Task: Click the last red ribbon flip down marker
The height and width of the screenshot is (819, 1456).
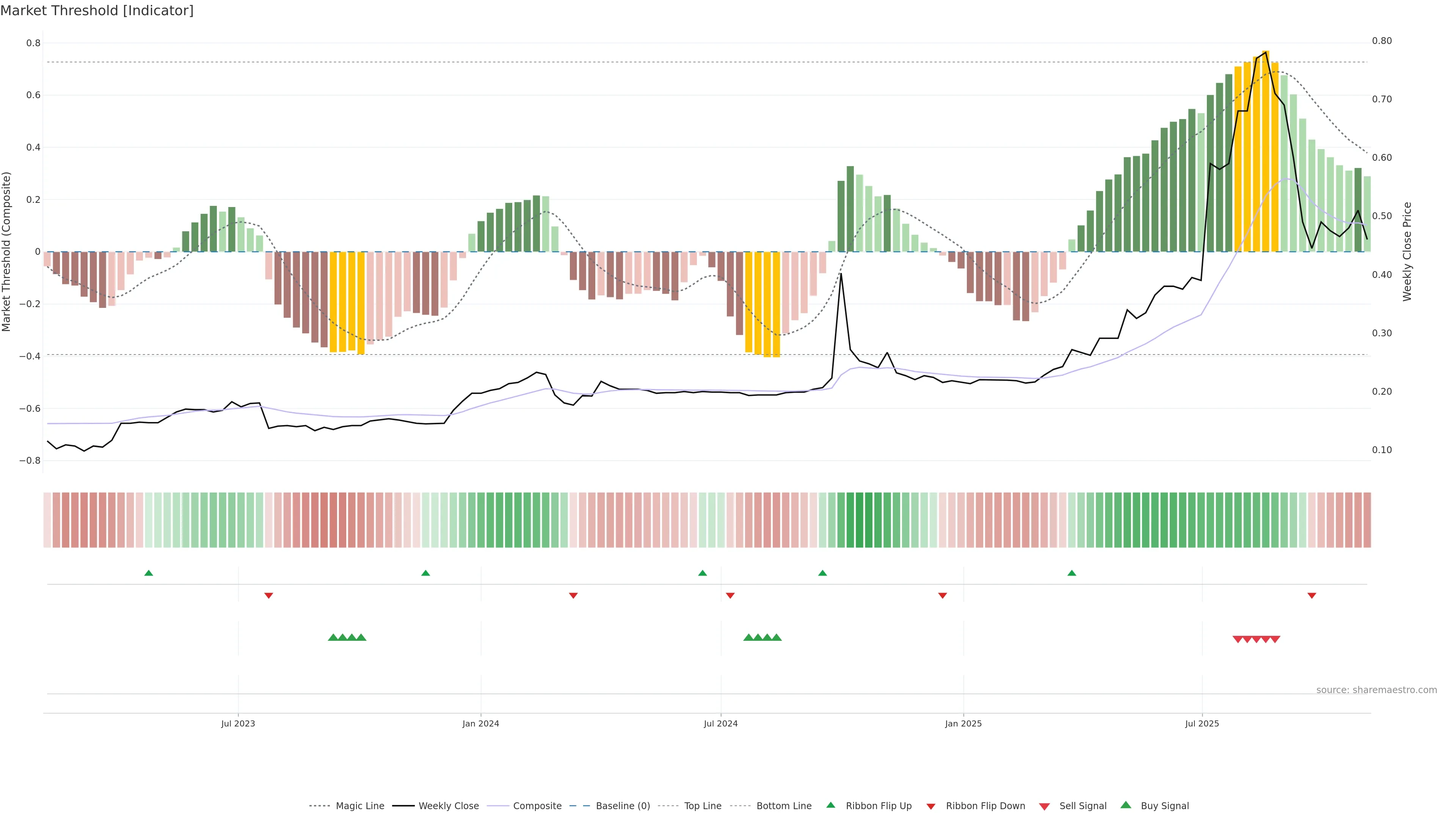Action: (x=1312, y=596)
